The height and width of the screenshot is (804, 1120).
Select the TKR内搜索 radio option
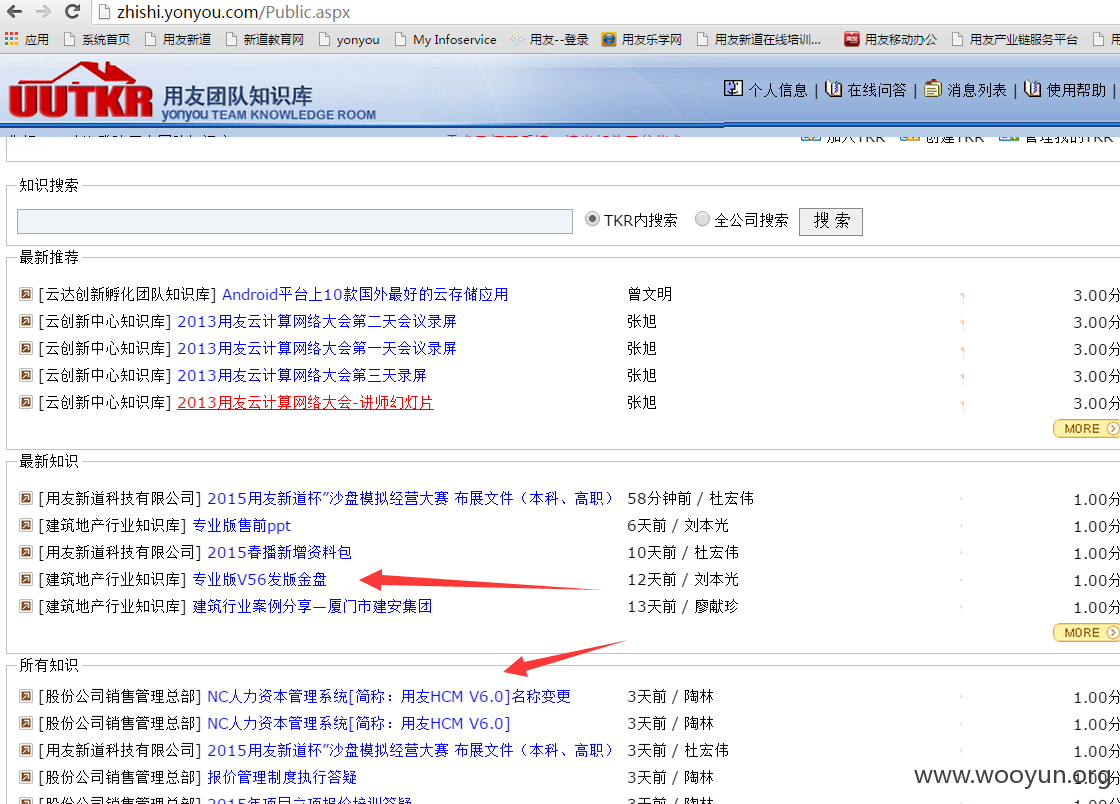592,218
